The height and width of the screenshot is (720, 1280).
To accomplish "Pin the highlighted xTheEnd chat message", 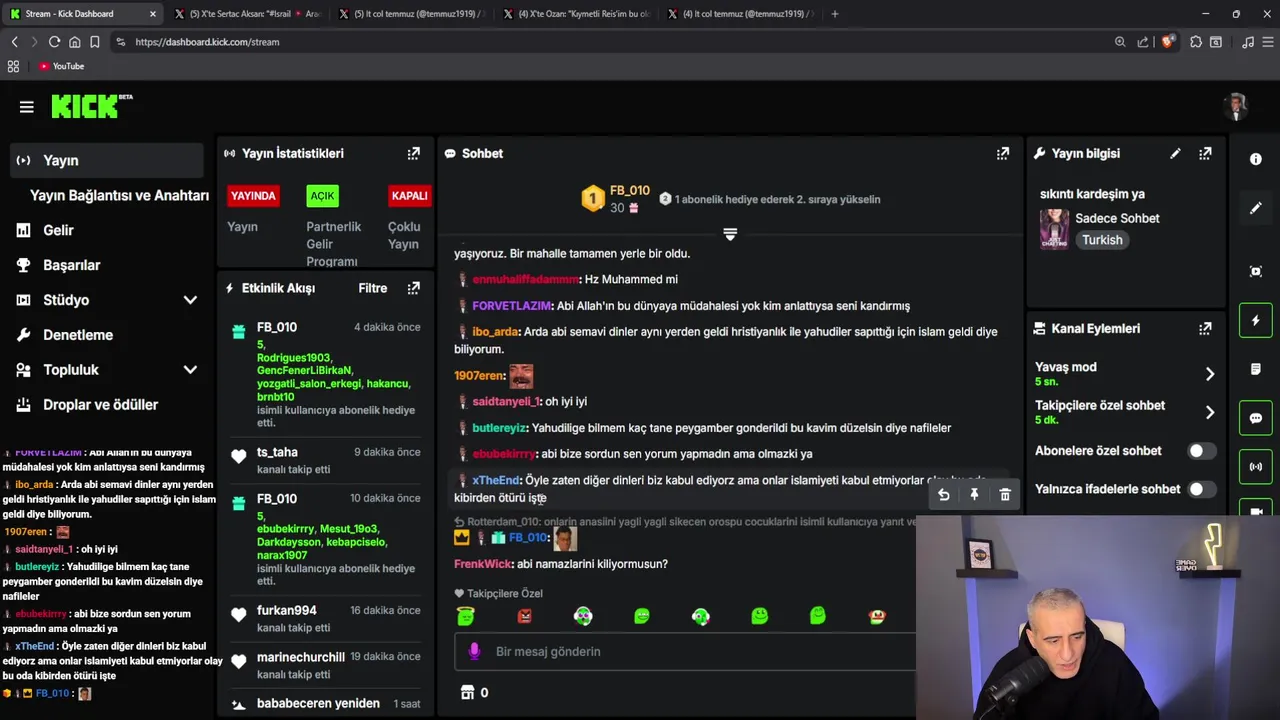I will pyautogui.click(x=974, y=494).
